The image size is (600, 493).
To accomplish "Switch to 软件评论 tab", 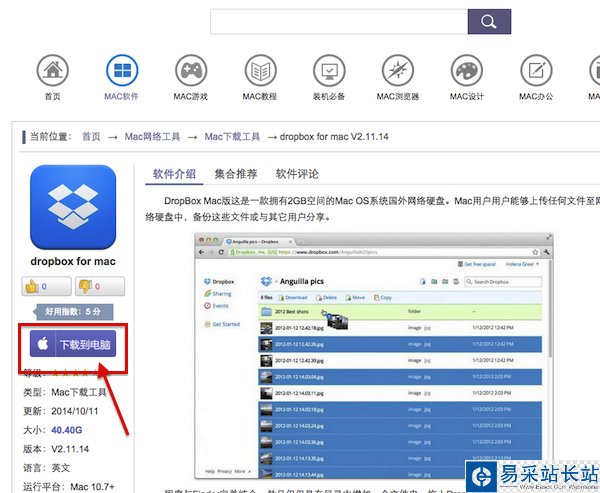I will point(297,174).
